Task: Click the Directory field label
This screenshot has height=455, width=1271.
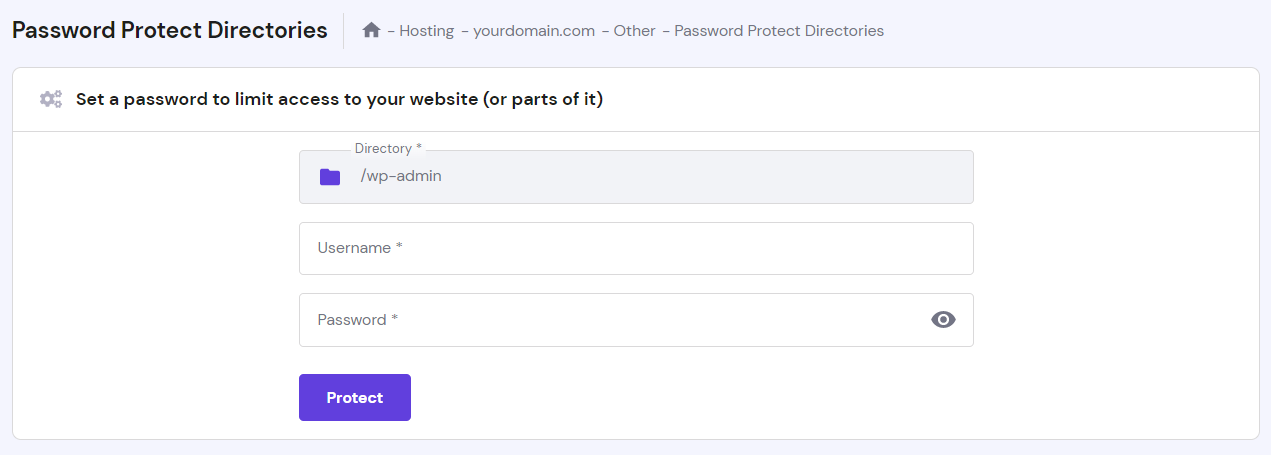Action: click(x=383, y=148)
